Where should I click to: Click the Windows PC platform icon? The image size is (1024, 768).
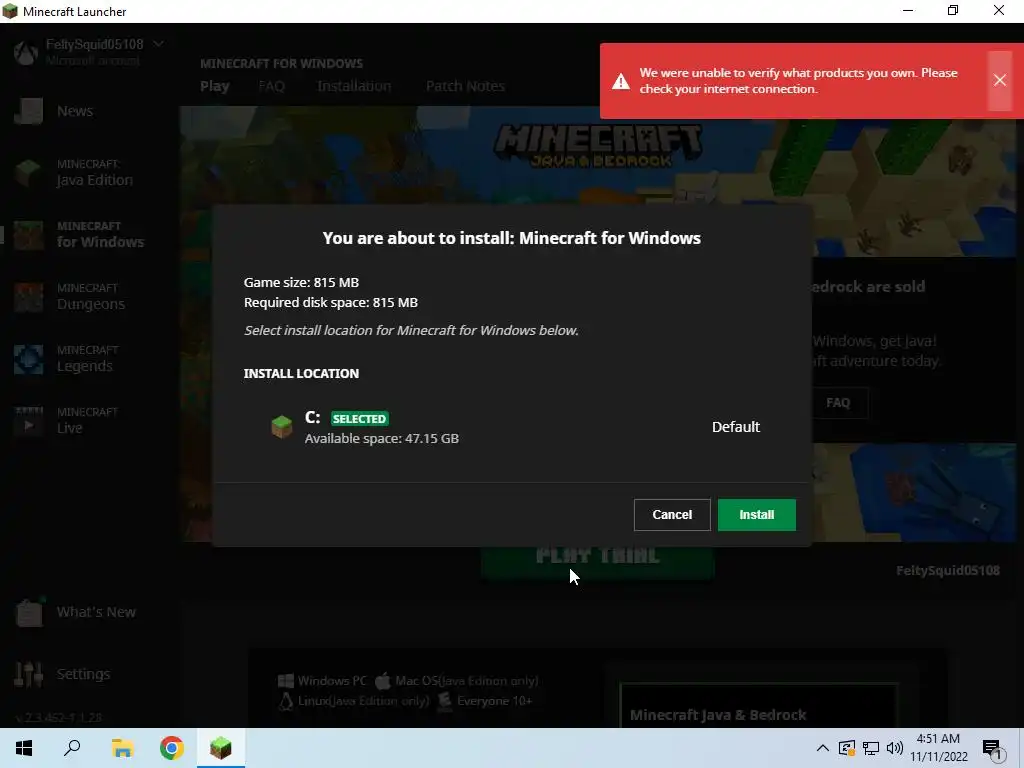[285, 681]
